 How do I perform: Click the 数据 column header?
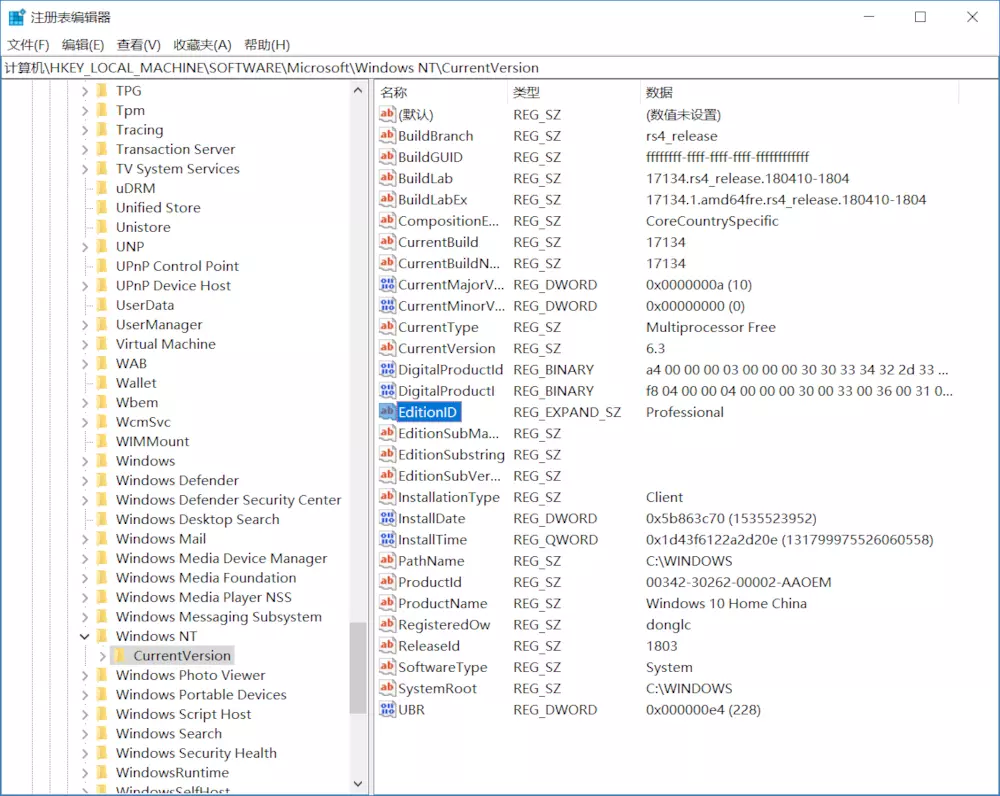pos(799,92)
